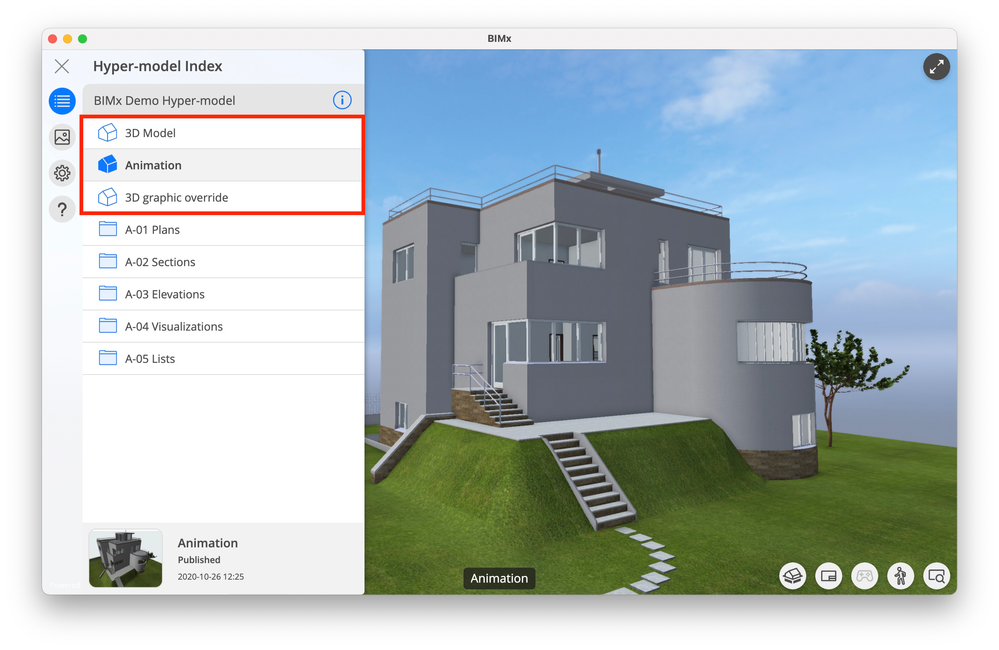This screenshot has height=650, width=999.
Task: Open help question mark icon
Action: point(62,209)
